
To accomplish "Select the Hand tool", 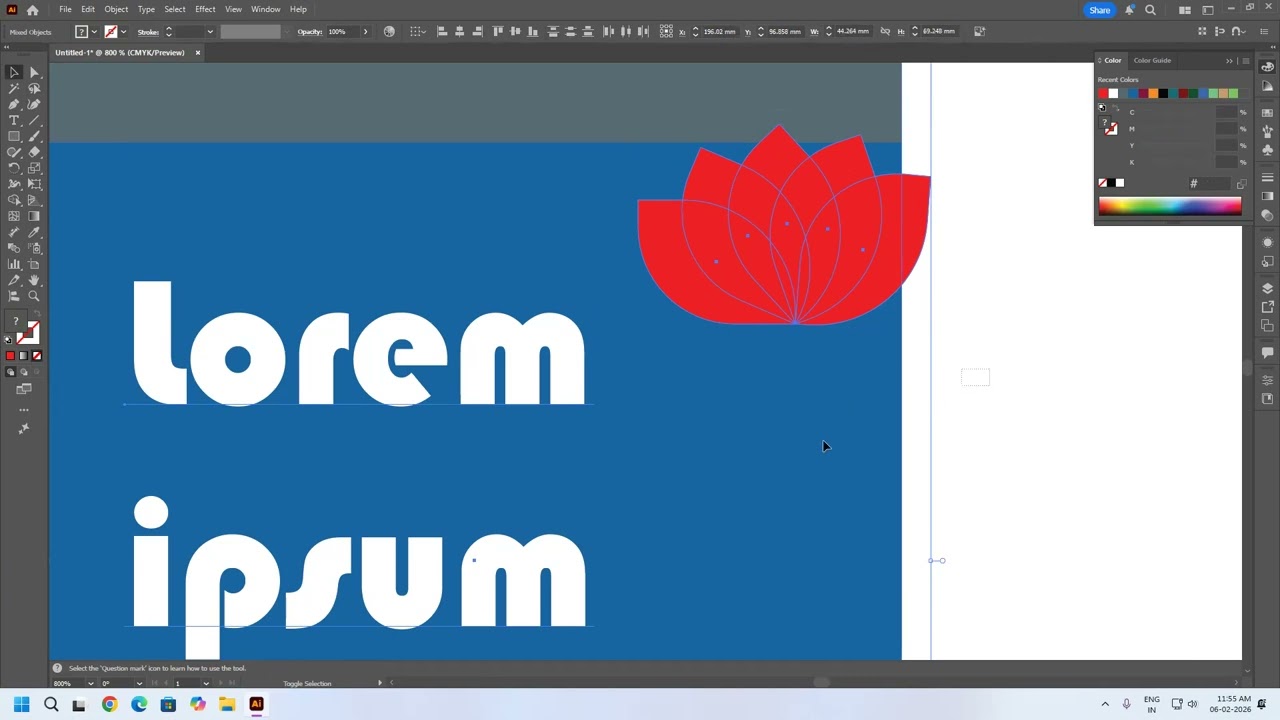I will 34,280.
